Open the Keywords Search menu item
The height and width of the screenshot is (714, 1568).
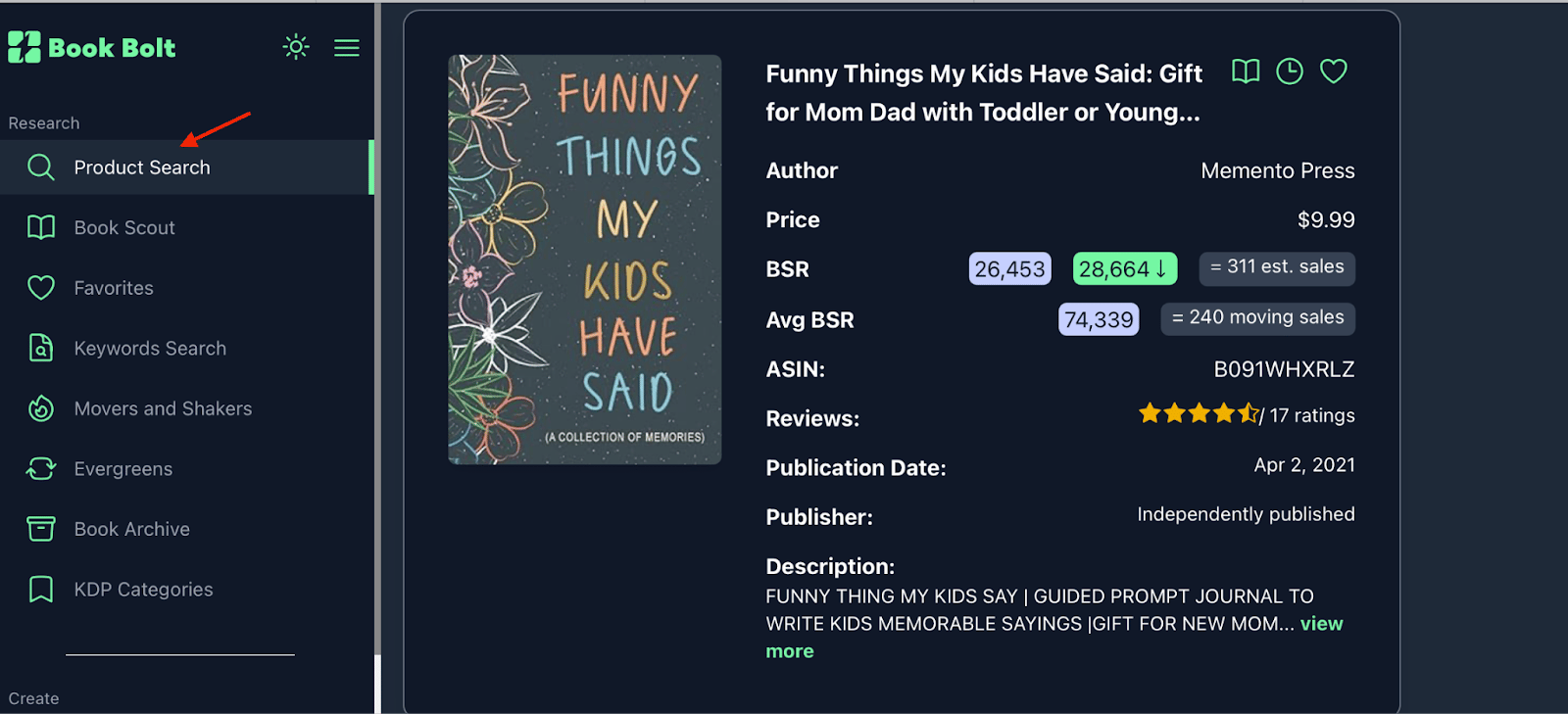150,349
